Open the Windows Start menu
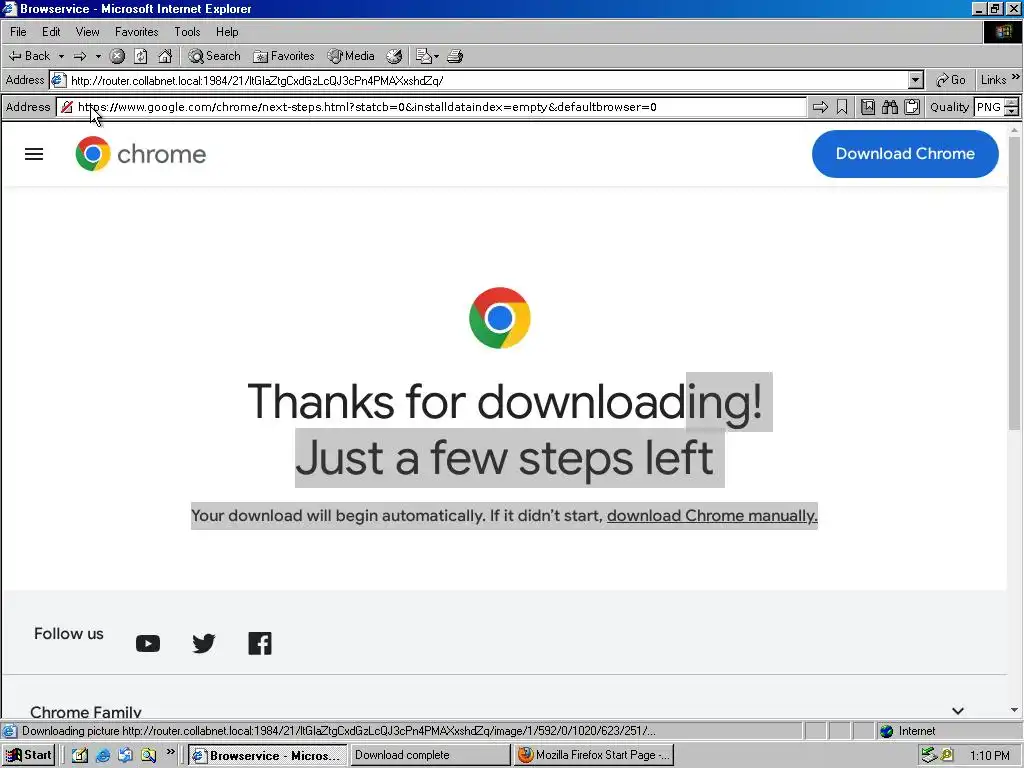The image size is (1024, 768). click(x=28, y=756)
